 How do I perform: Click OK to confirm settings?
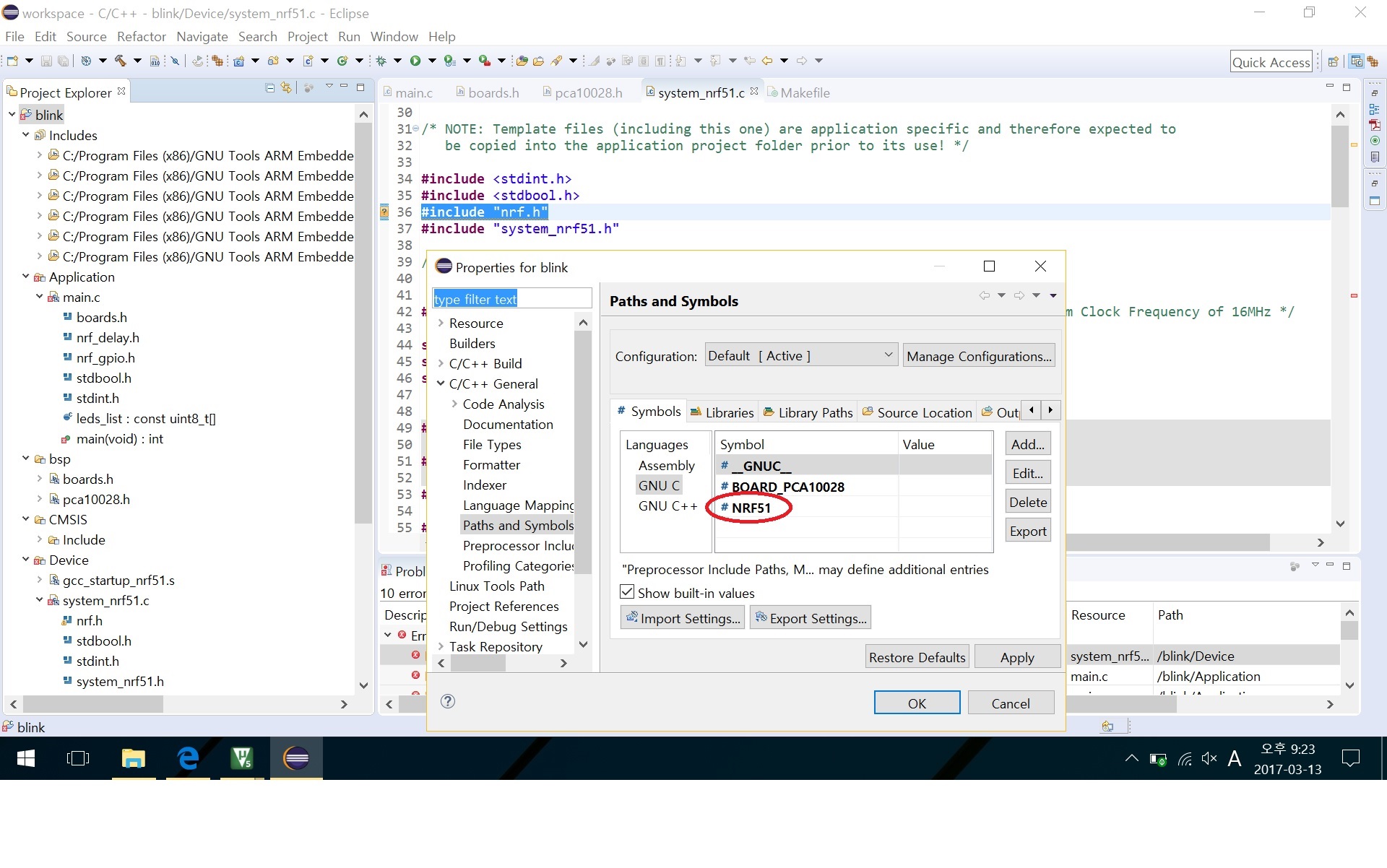916,702
